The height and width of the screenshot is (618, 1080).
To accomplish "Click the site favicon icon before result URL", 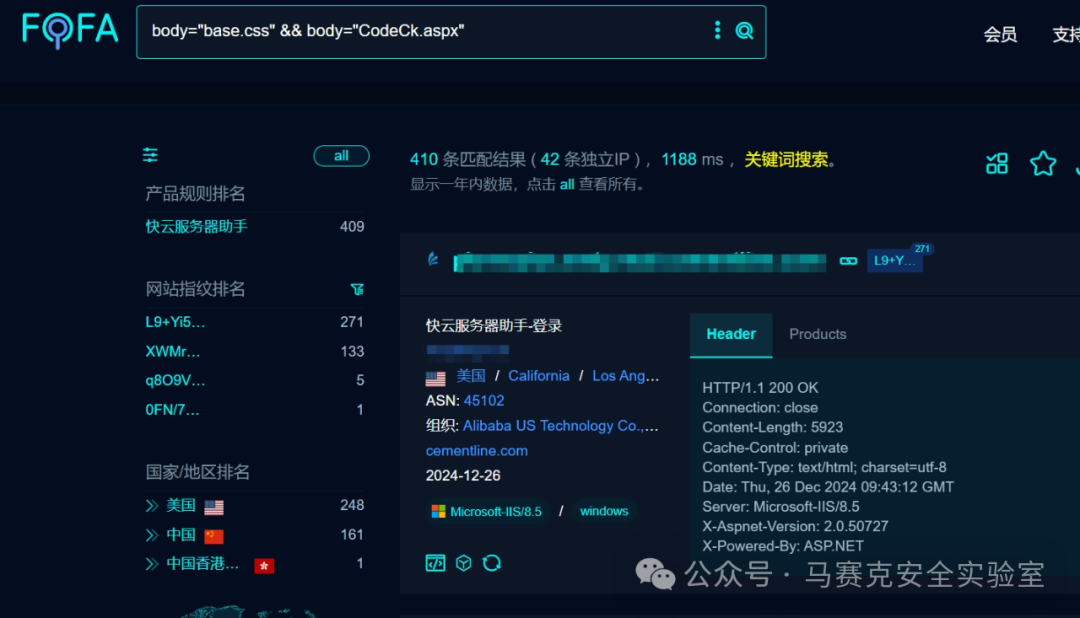I will click(433, 260).
